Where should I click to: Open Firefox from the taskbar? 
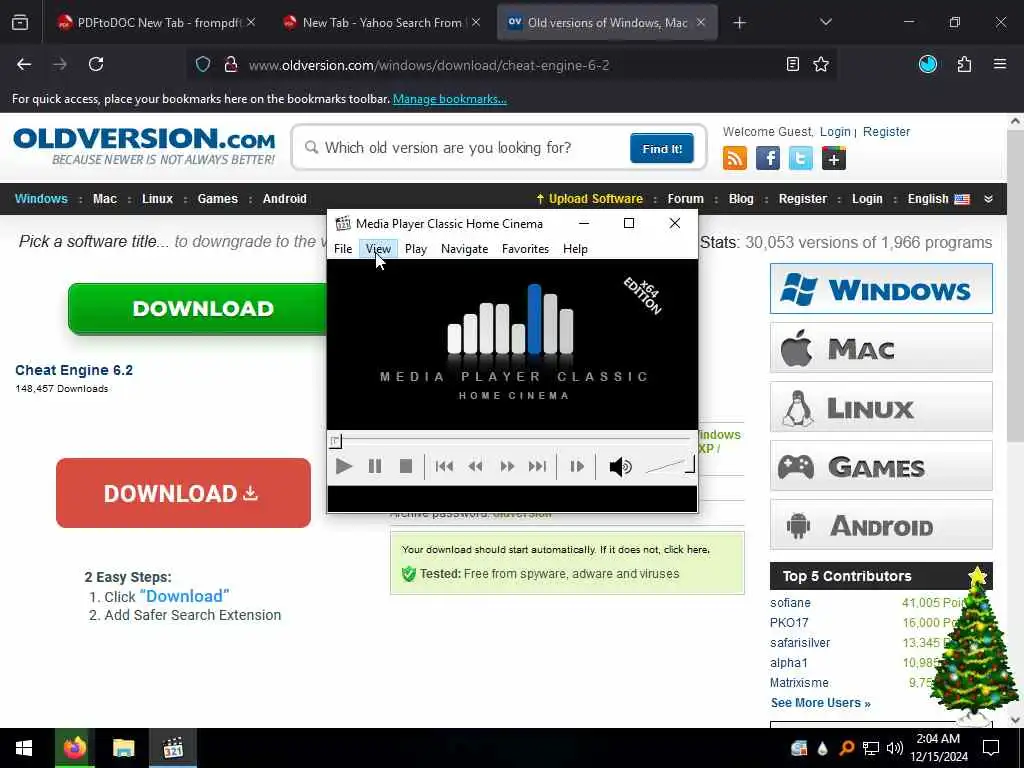pos(74,748)
